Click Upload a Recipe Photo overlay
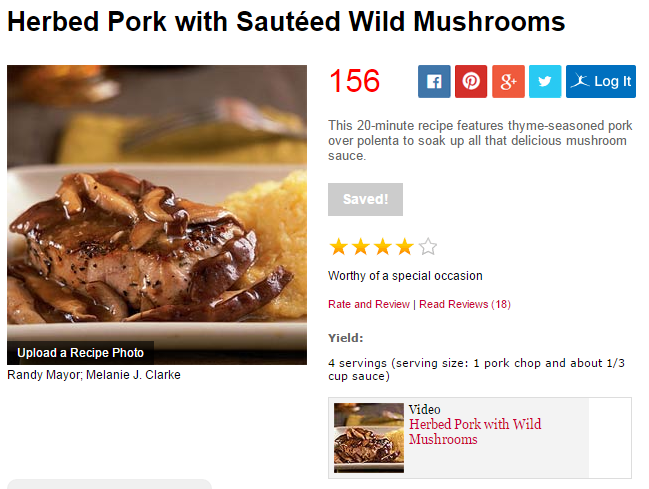This screenshot has width=649, height=489. (x=81, y=353)
